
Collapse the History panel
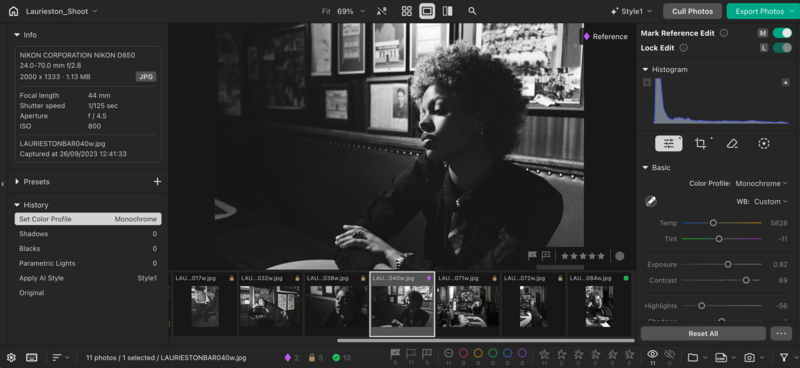click(x=17, y=205)
